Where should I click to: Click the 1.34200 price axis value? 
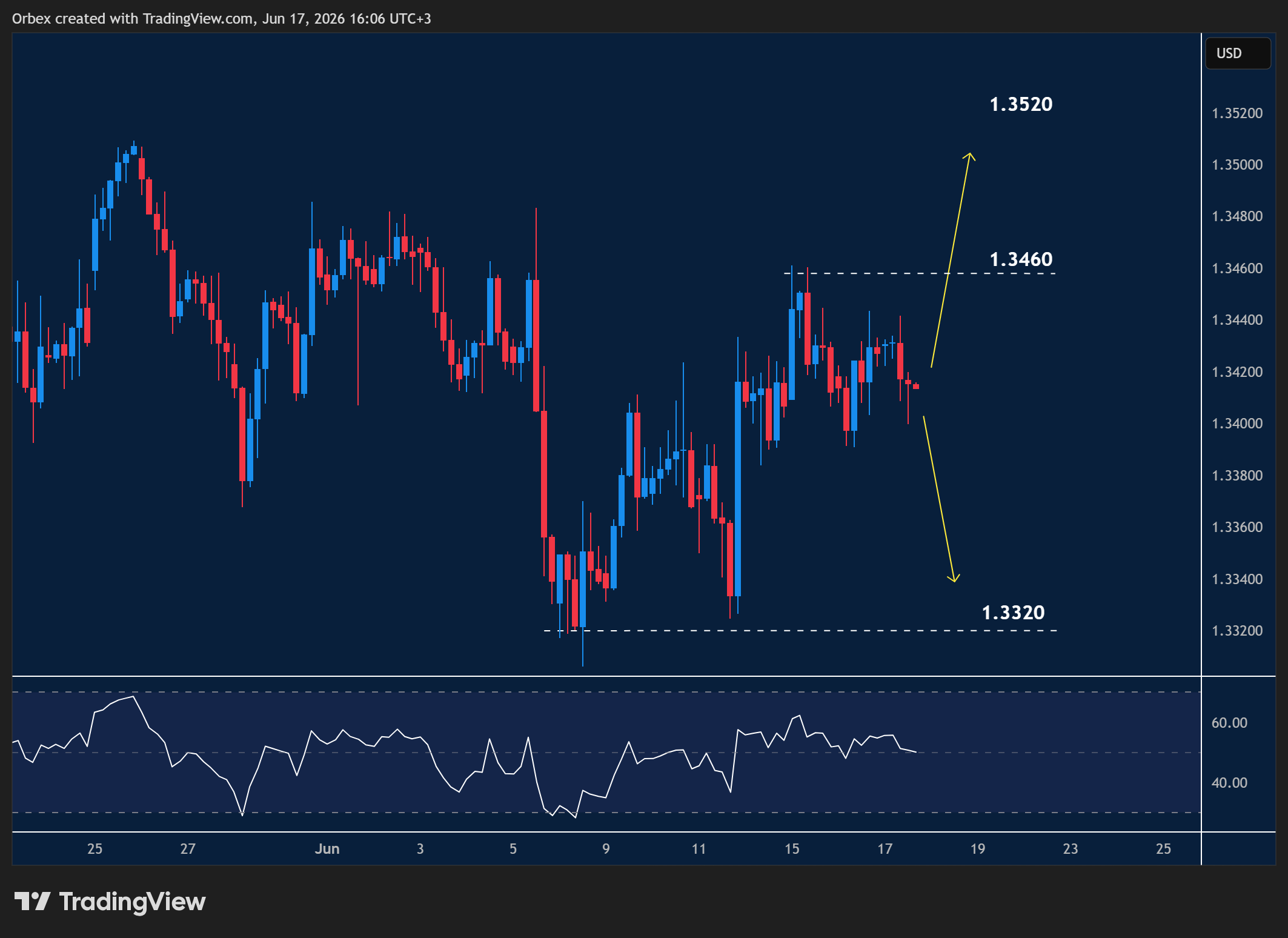pyautogui.click(x=1237, y=372)
